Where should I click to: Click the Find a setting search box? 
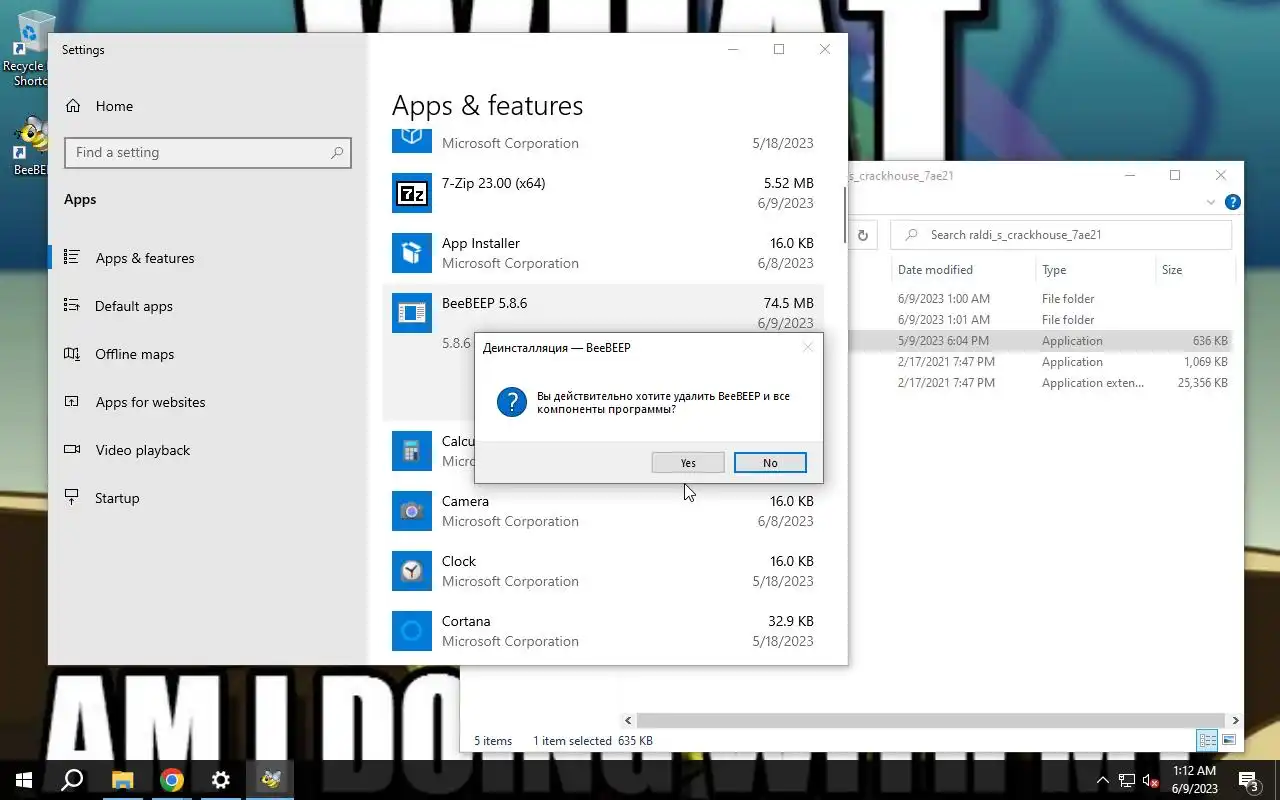point(208,152)
